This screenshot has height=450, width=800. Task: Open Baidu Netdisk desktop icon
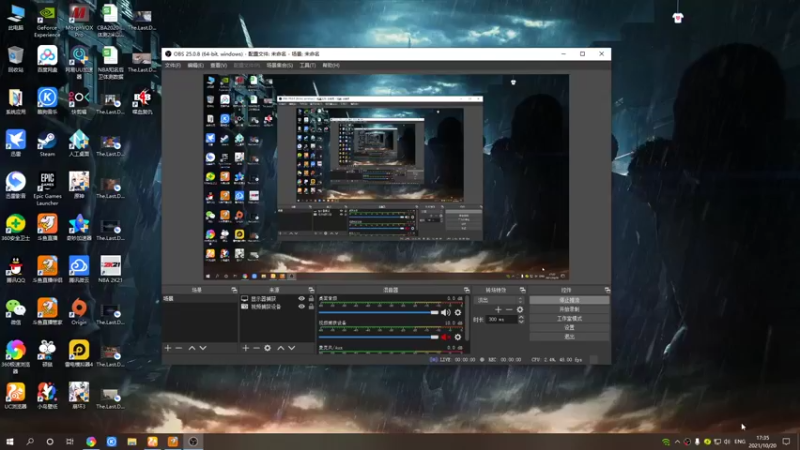(x=47, y=59)
